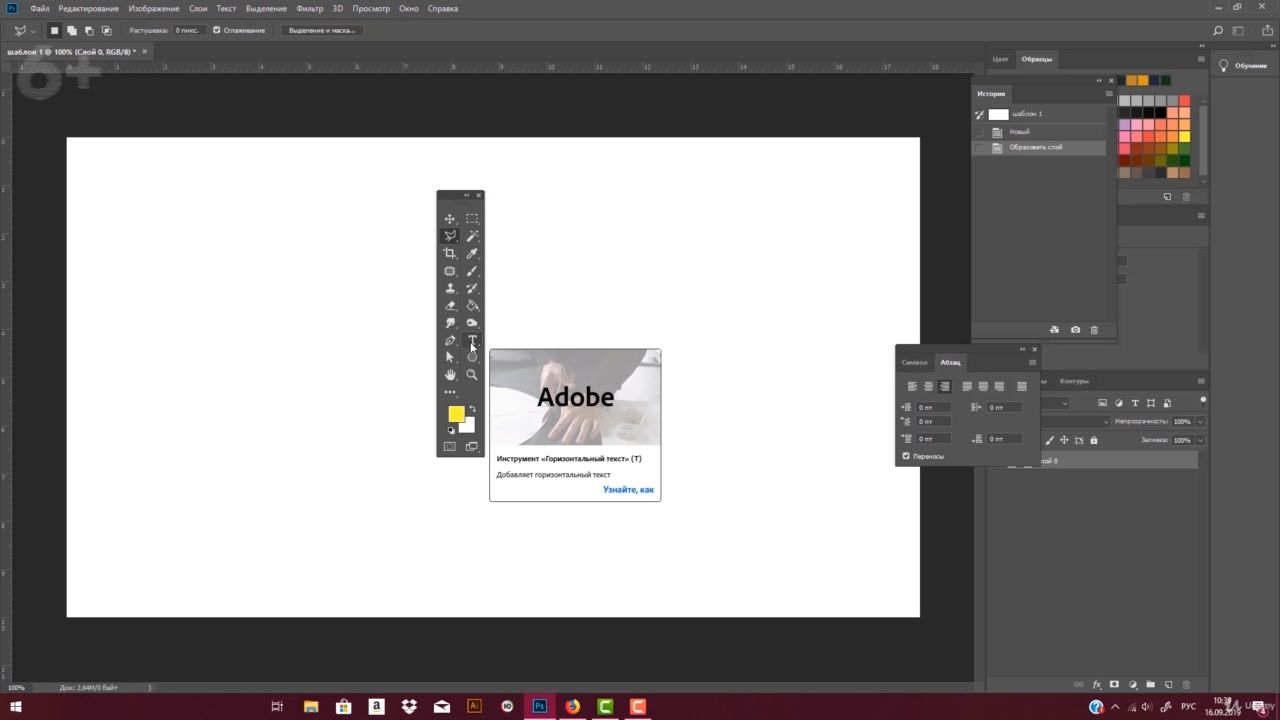This screenshot has width=1280, height=720.
Task: Open the Абзац panel flyout menu
Action: (x=1033, y=362)
